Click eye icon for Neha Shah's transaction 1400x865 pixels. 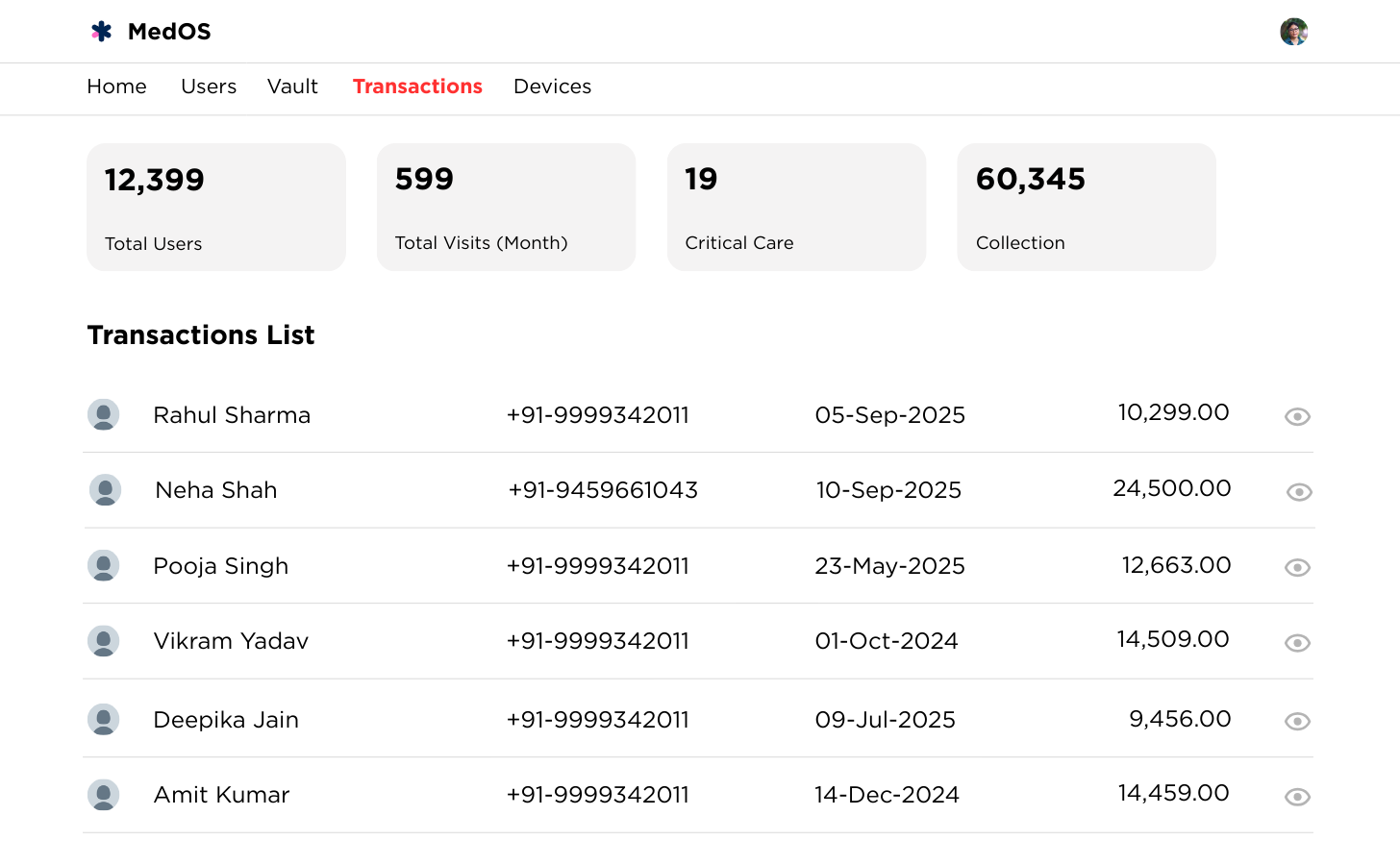point(1299,492)
